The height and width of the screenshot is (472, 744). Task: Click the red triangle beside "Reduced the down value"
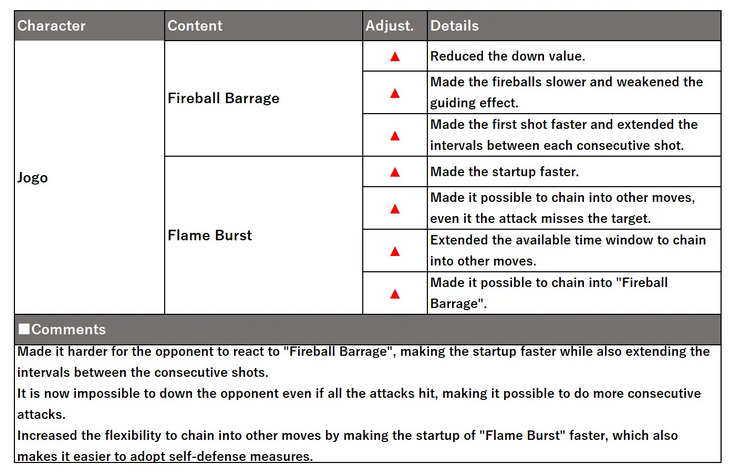coord(395,56)
